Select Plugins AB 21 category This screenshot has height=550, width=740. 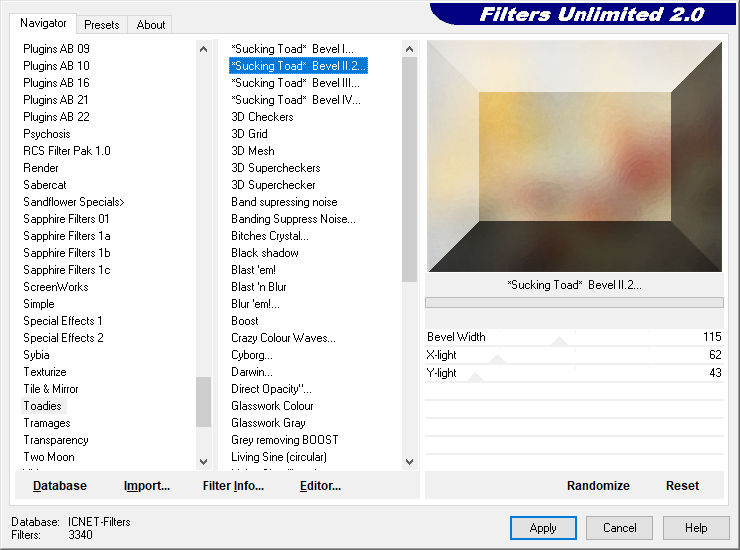coord(56,100)
